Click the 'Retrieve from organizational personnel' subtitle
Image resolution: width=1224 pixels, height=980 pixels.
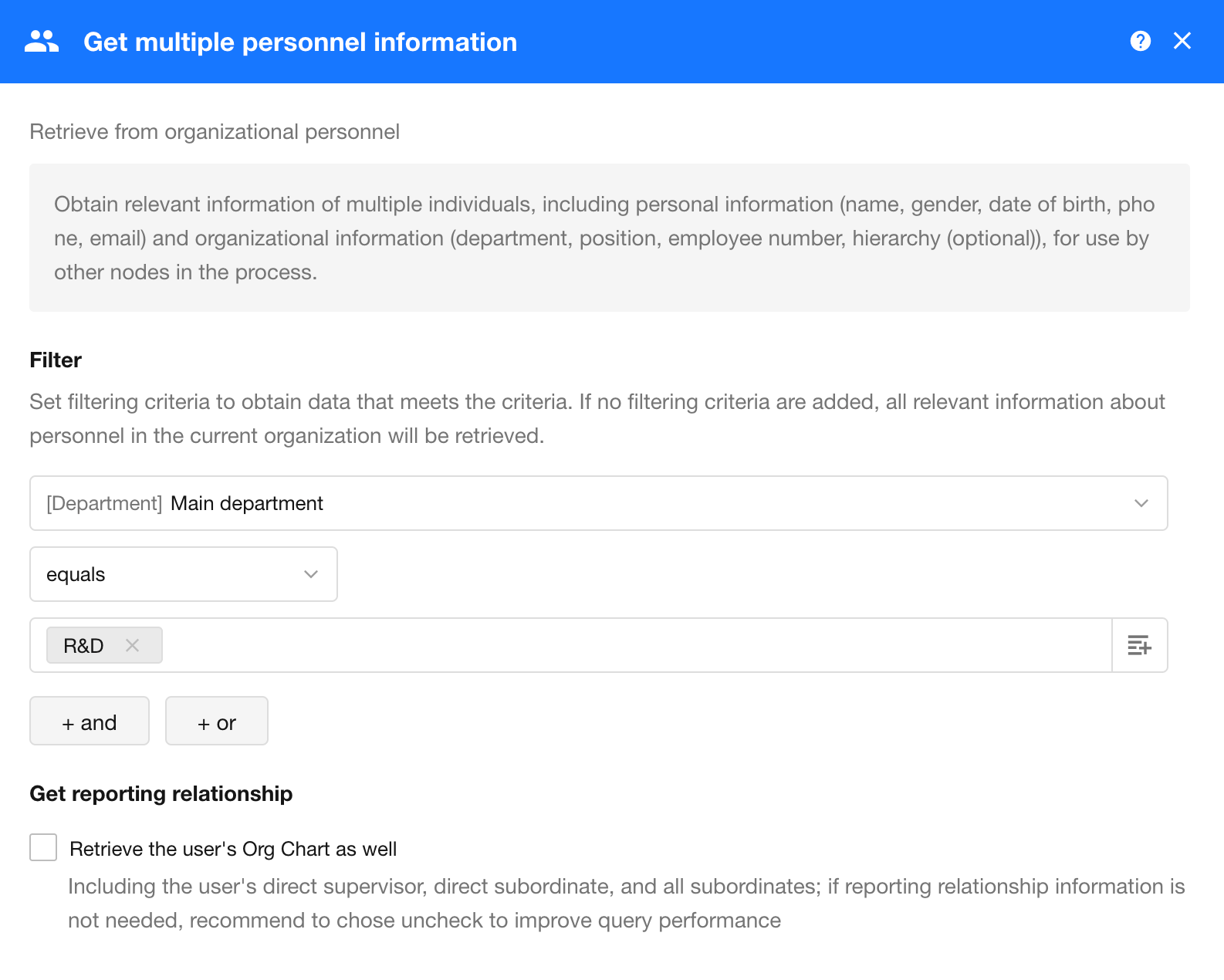coord(215,132)
